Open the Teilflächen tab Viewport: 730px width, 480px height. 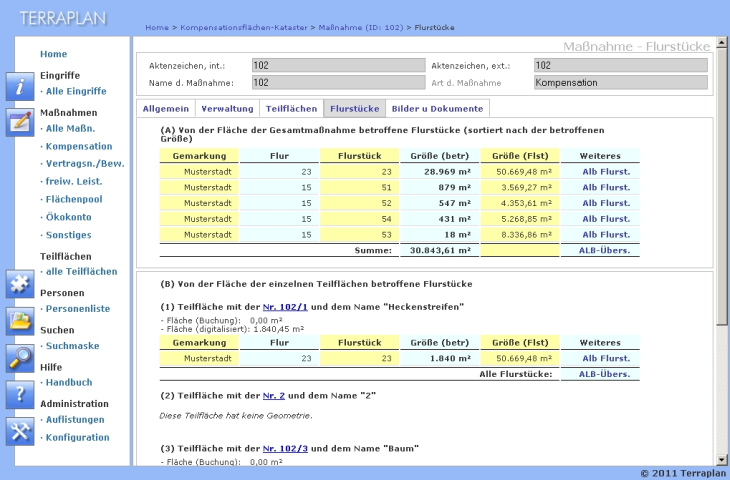291,108
